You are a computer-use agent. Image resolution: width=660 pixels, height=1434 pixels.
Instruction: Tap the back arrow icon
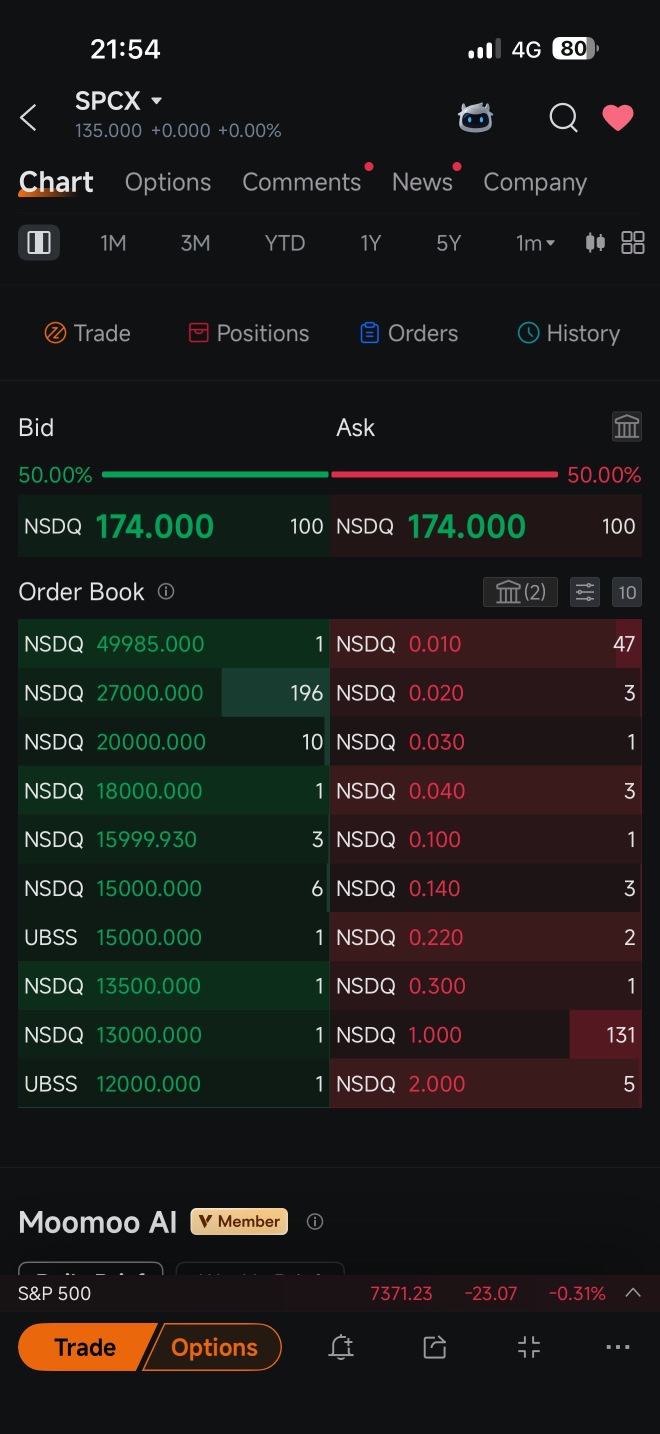28,118
